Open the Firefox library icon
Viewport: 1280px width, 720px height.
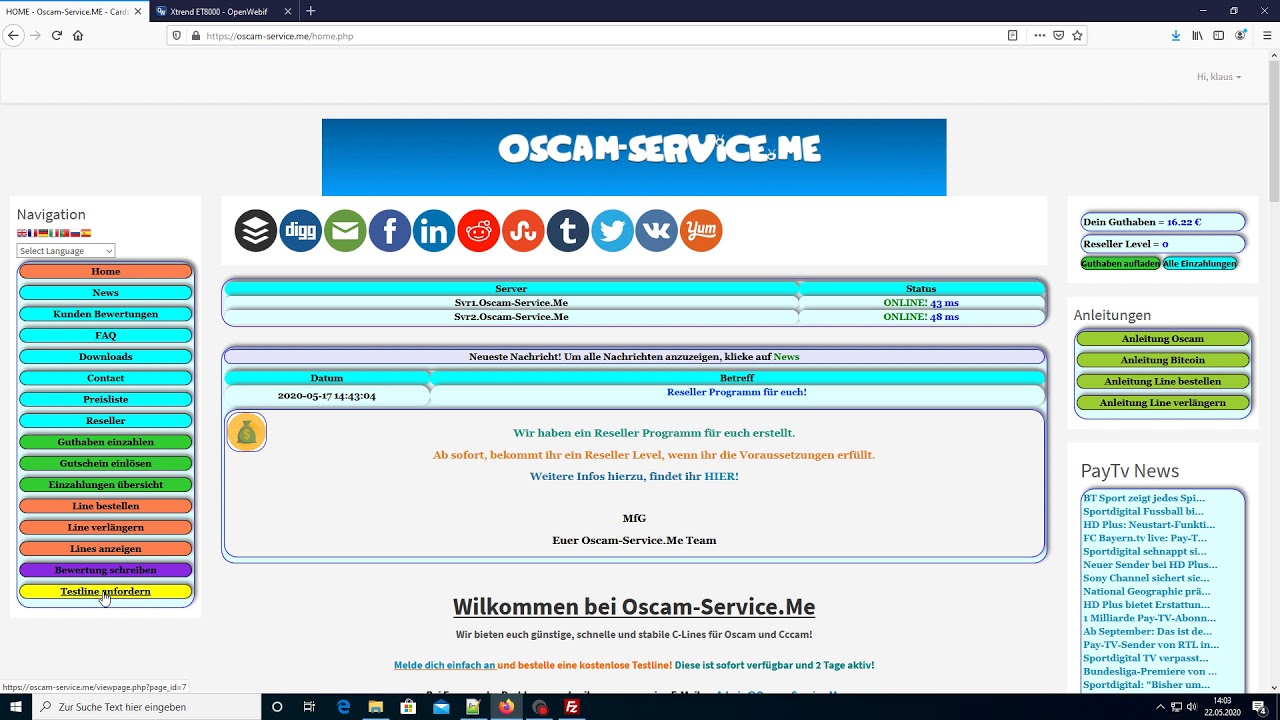(x=1197, y=35)
